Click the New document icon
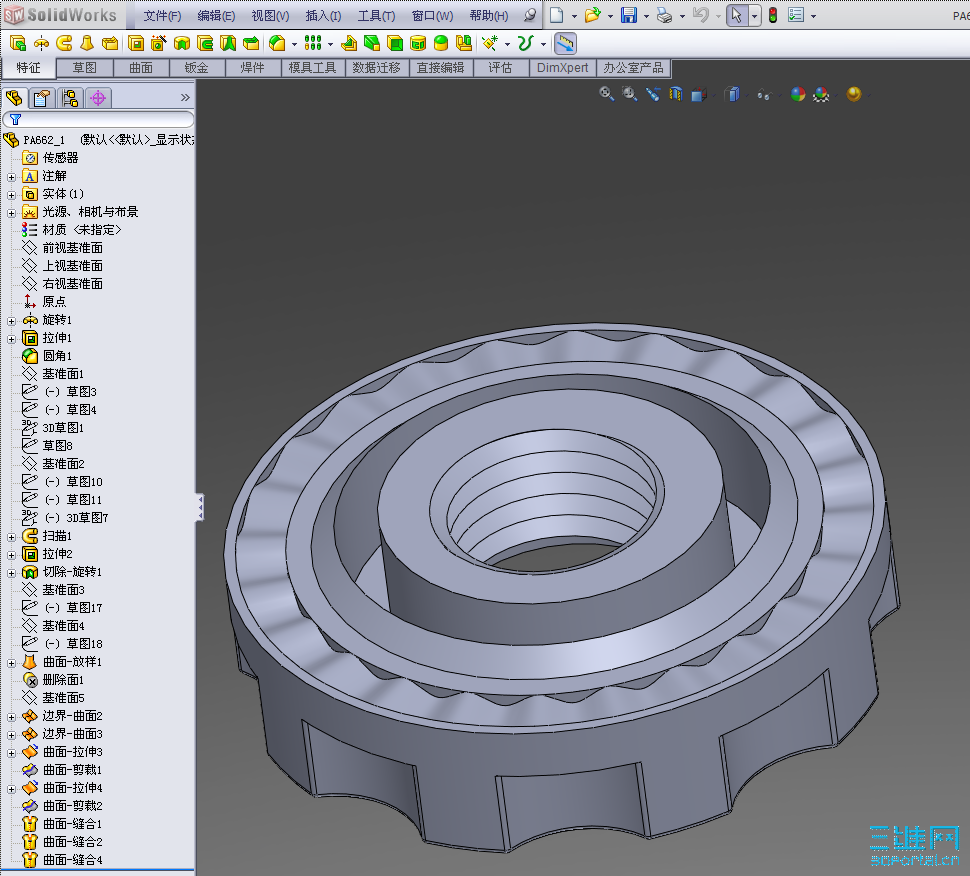This screenshot has width=970, height=876. (x=557, y=15)
